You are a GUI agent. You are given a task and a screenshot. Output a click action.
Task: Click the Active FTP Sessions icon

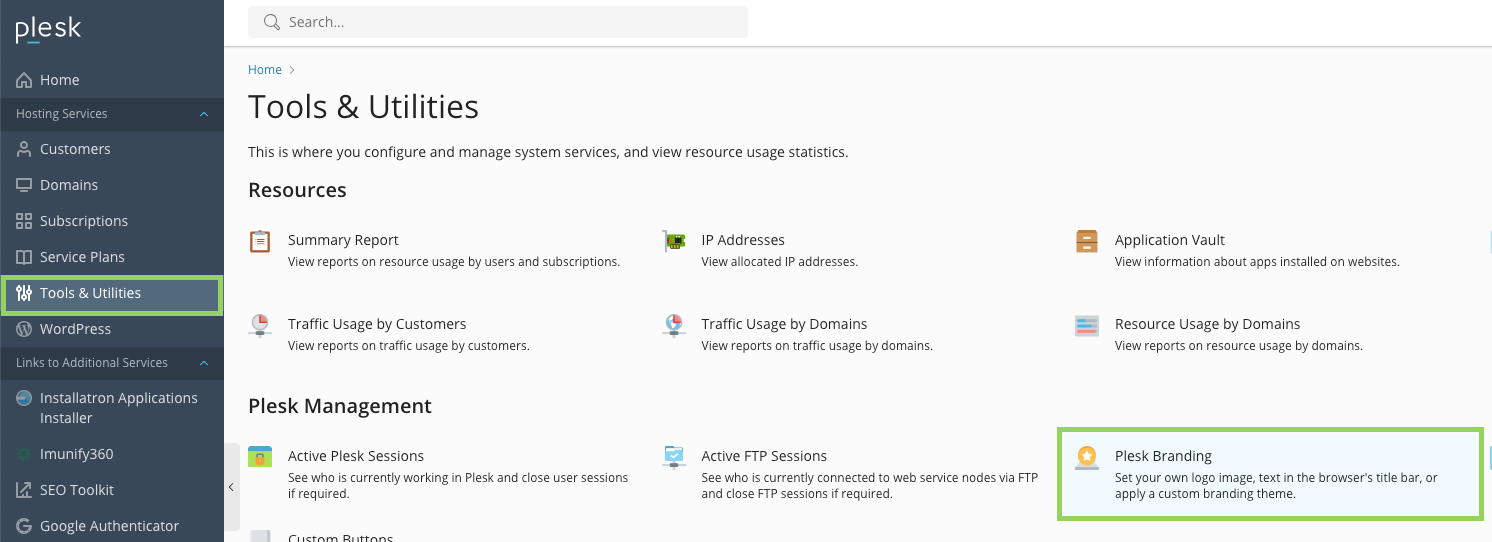tap(674, 457)
